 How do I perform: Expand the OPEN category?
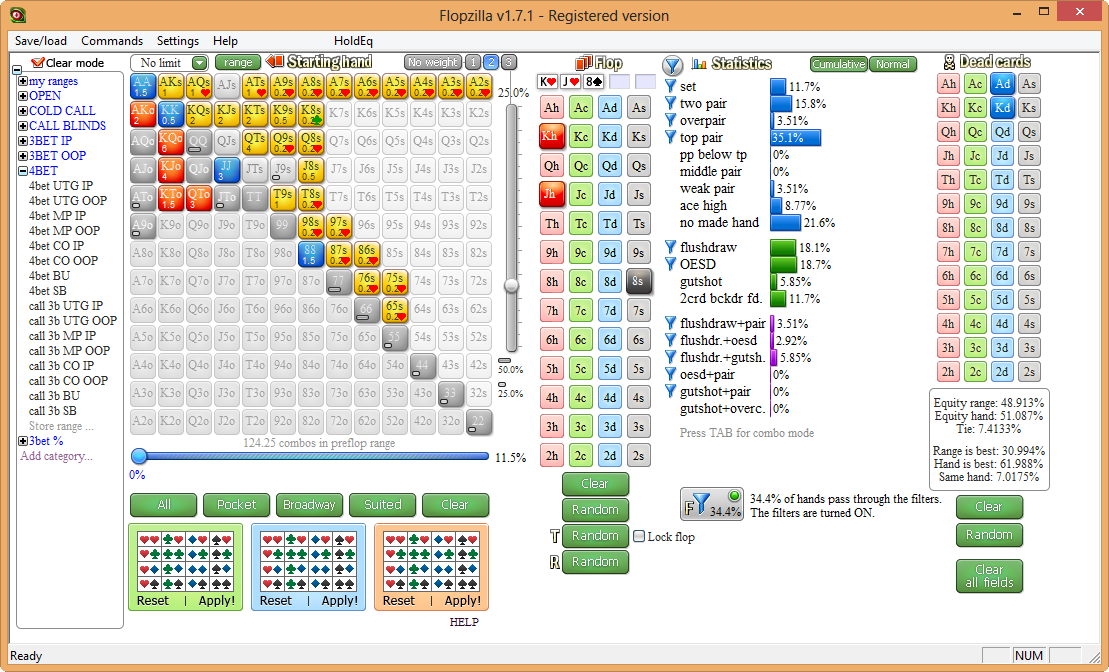[23, 96]
